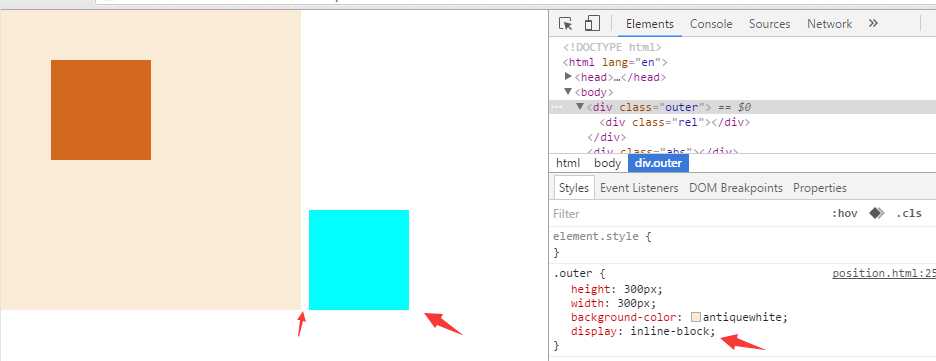Show more DevTools tabs chevron
The width and height of the screenshot is (936, 361).
[873, 23]
